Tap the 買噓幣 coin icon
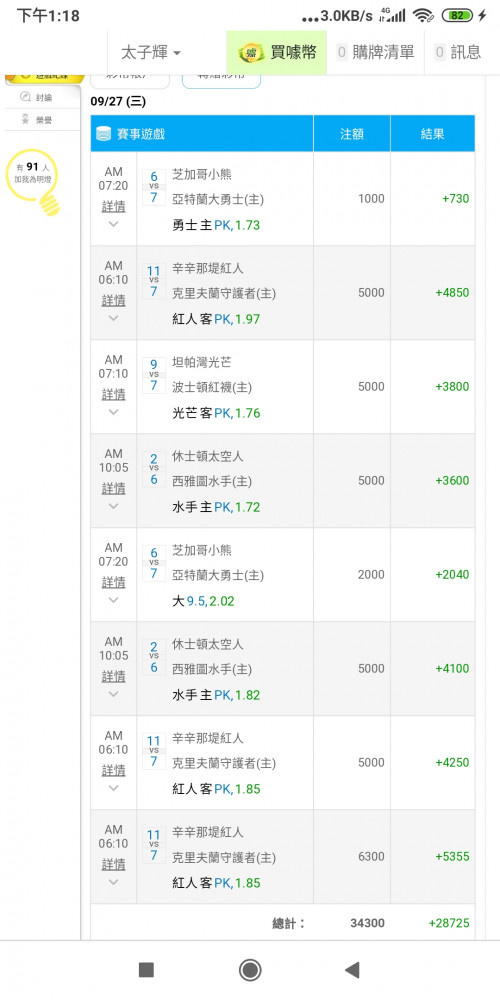The image size is (500, 1000). (x=251, y=53)
